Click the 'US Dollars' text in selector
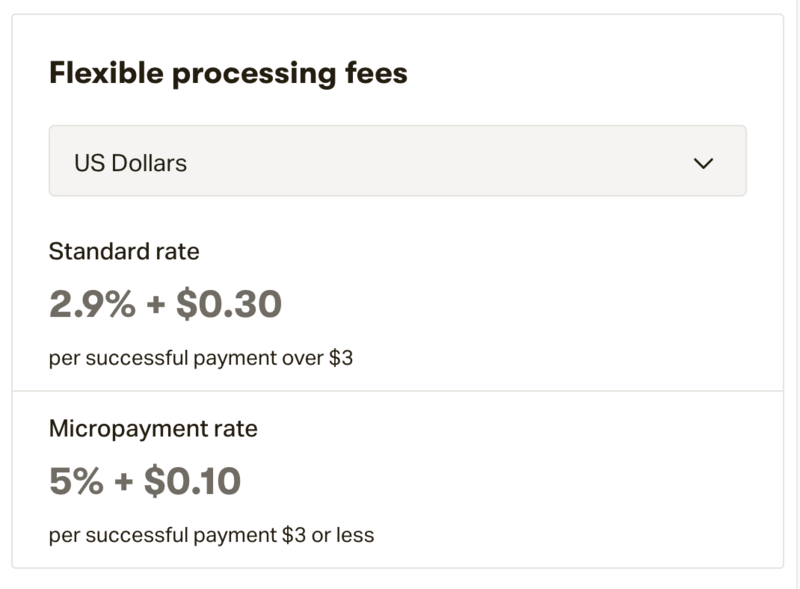 click(130, 162)
